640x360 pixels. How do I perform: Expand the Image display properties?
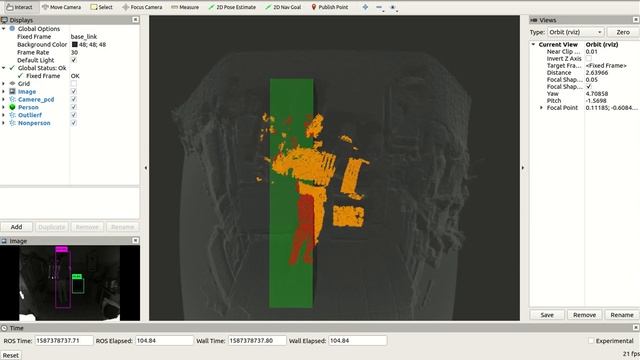coord(4,91)
